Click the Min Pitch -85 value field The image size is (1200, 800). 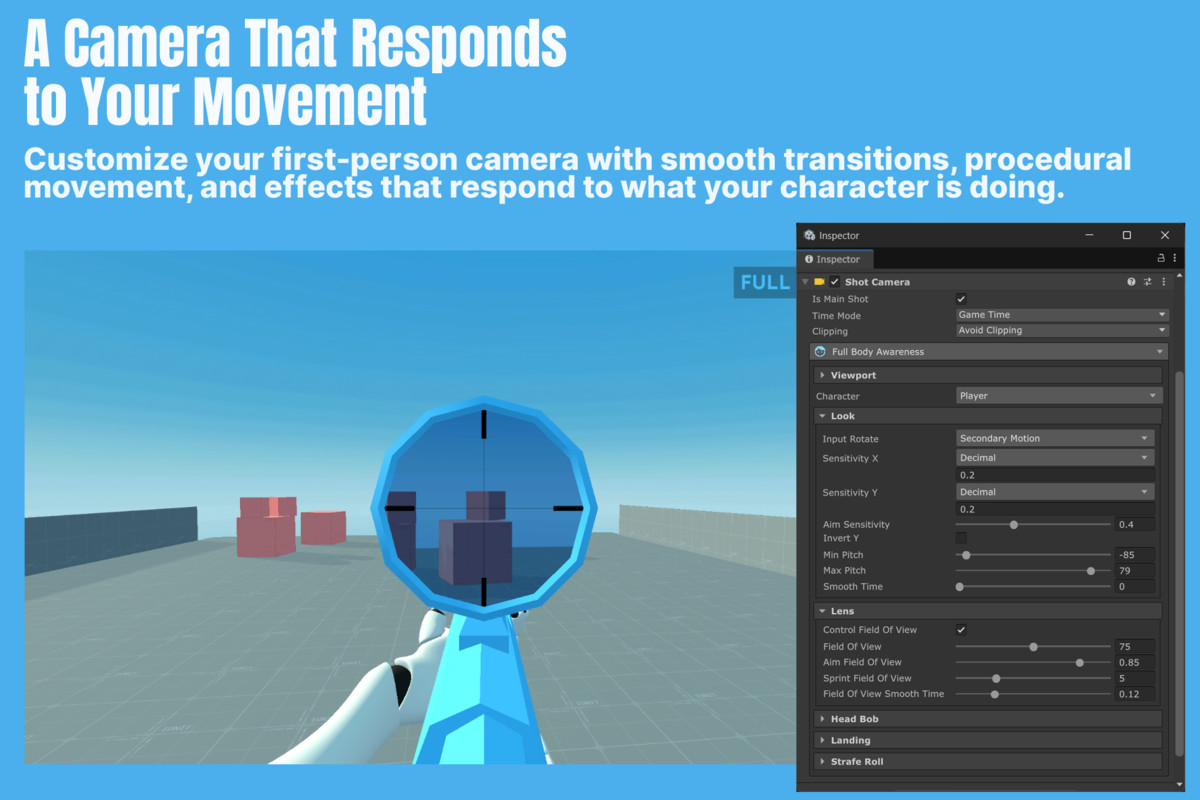tap(1135, 555)
